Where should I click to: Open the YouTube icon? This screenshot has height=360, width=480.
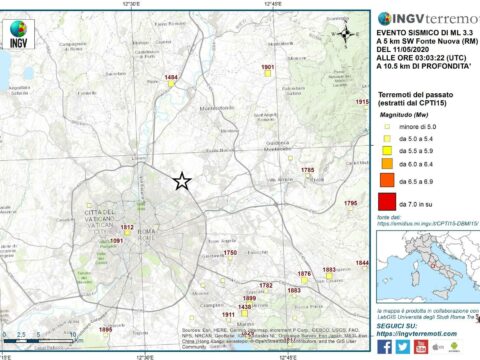(421, 347)
